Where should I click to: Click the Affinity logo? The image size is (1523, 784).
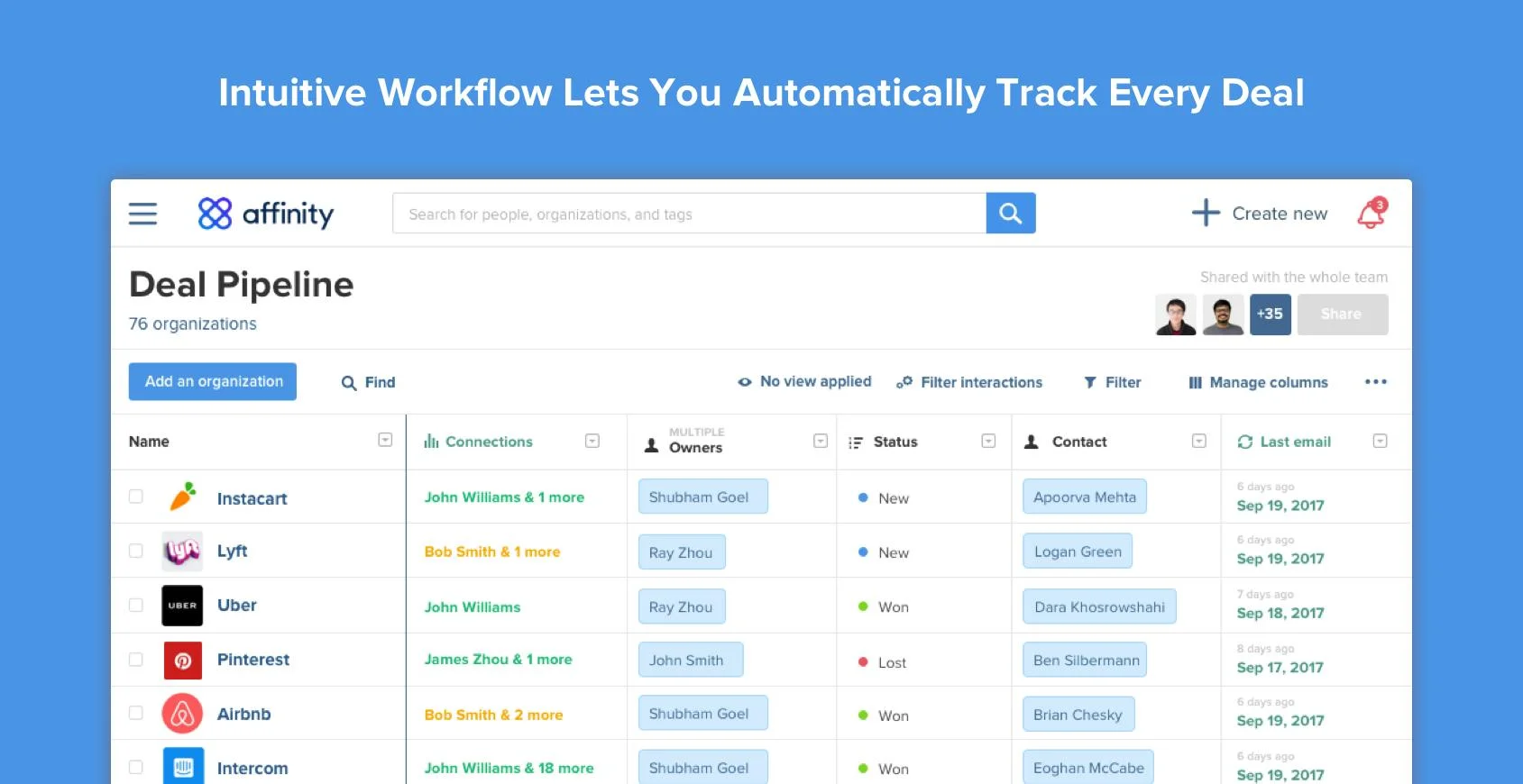click(x=266, y=214)
